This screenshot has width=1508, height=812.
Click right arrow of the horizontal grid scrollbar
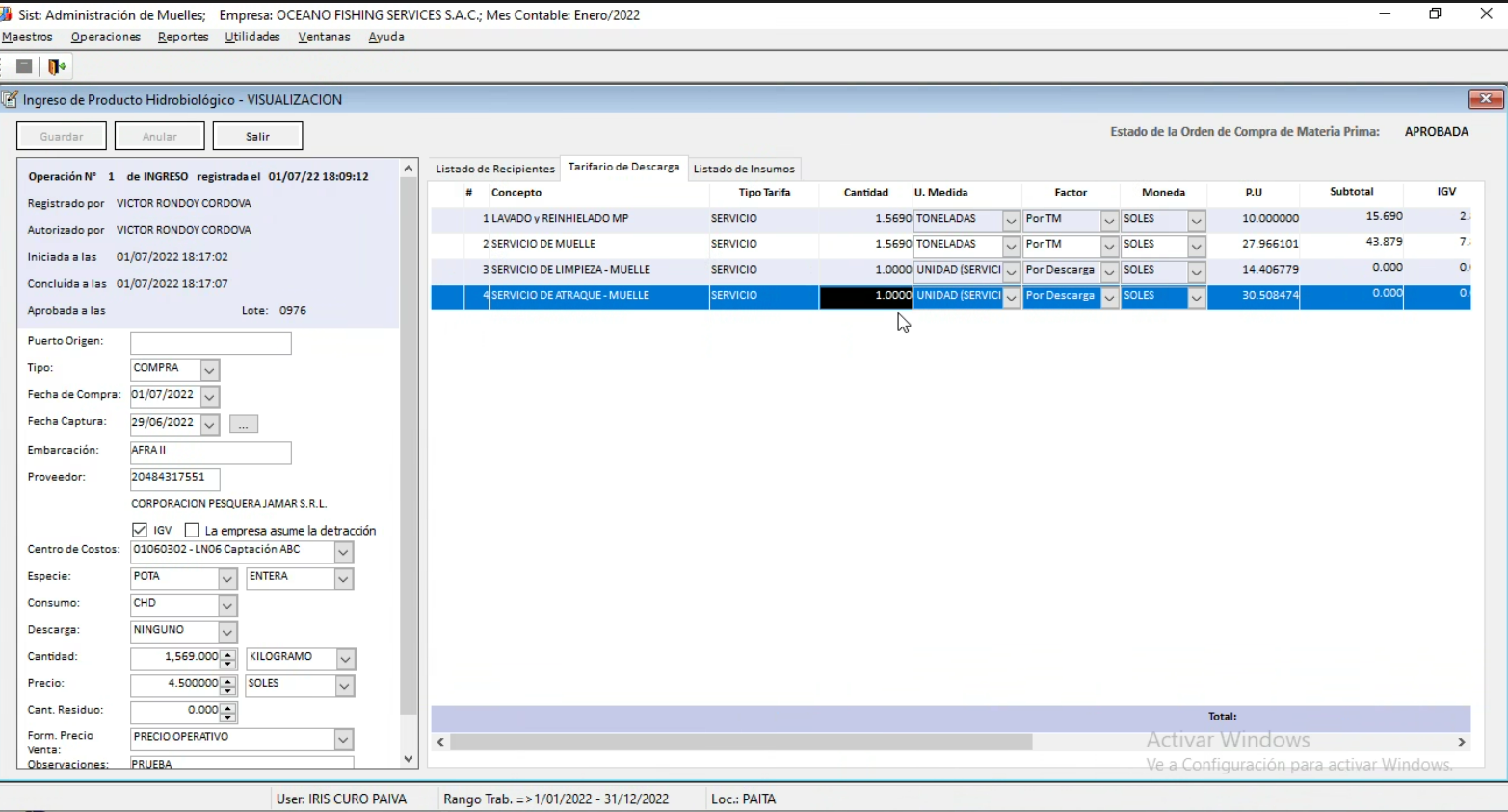(x=1461, y=742)
